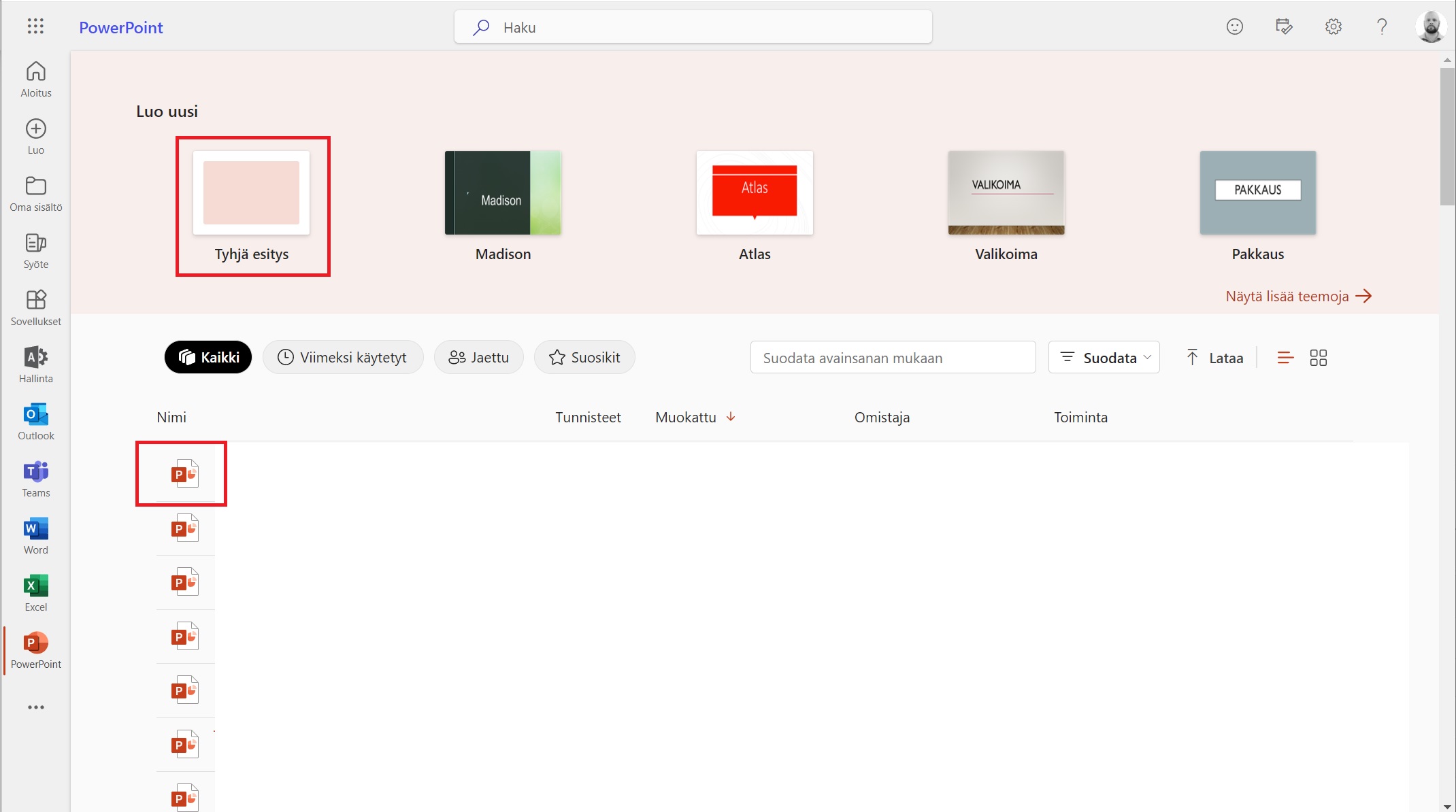Click the vertical scrollbar thumb
Image resolution: width=1456 pixels, height=812 pixels.
(x=1447, y=136)
